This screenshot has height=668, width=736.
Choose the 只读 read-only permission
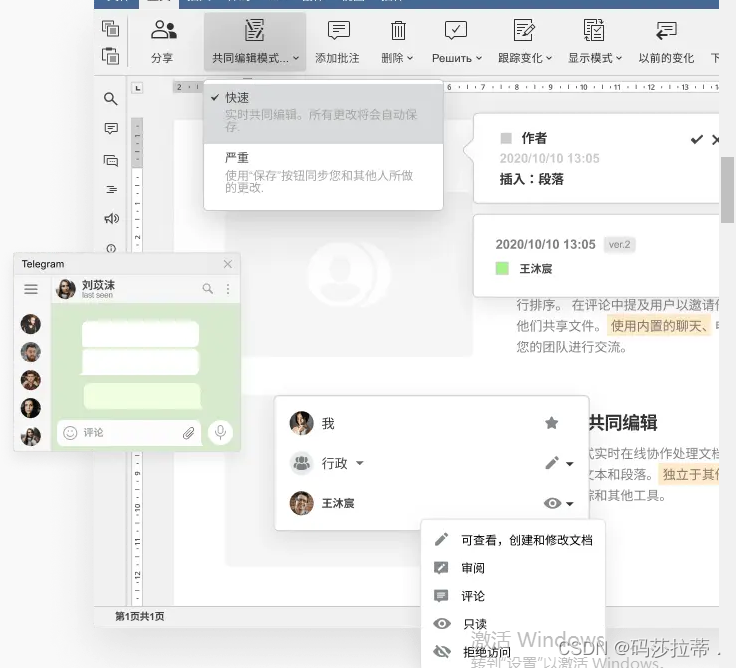(513, 624)
